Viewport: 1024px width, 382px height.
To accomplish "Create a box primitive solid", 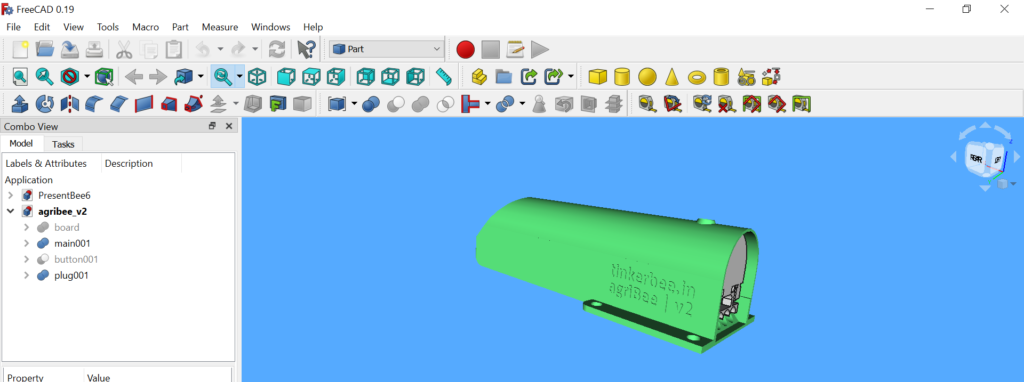I will click(x=597, y=77).
